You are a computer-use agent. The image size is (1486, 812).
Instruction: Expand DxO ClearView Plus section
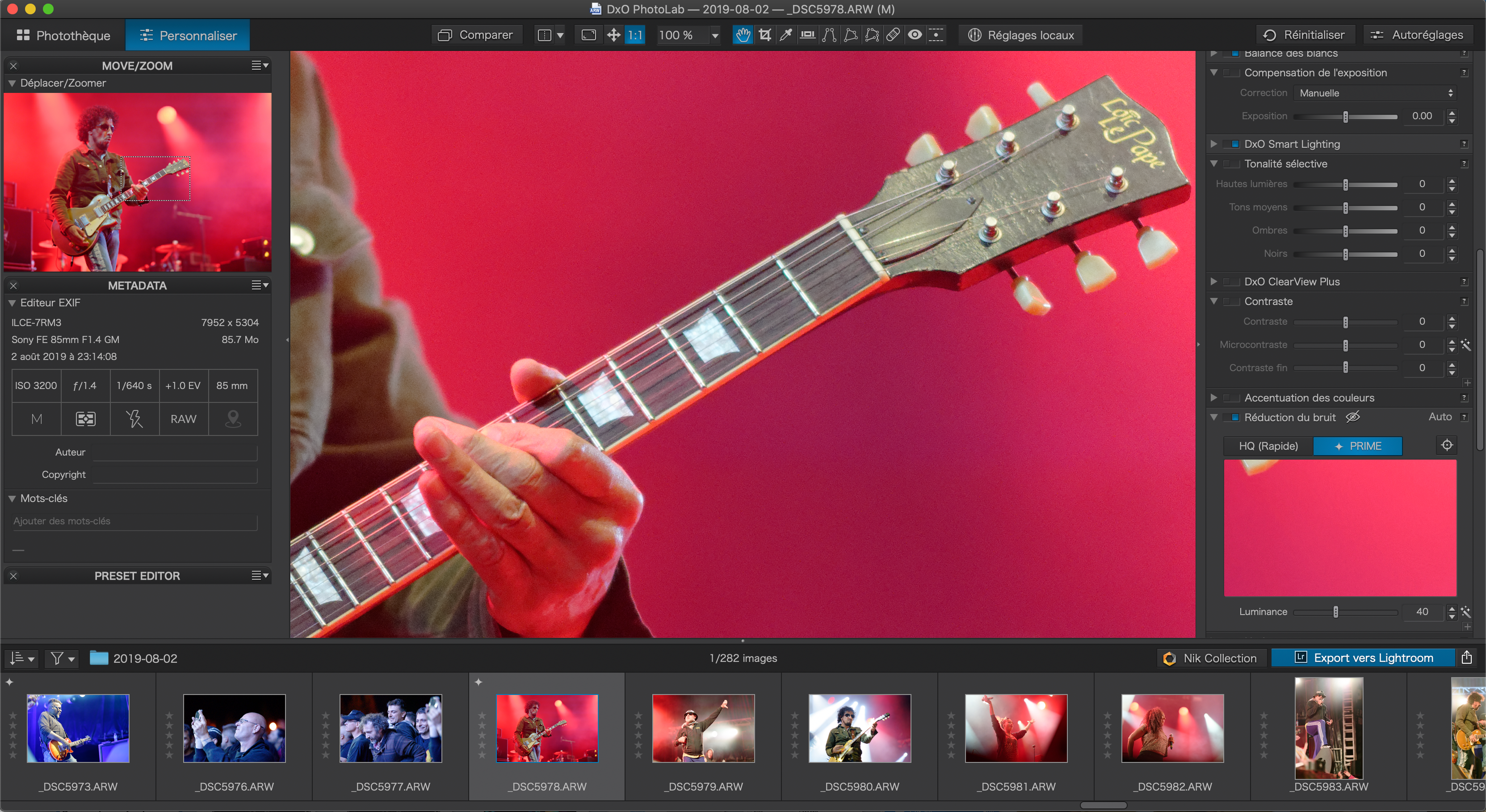[1213, 281]
